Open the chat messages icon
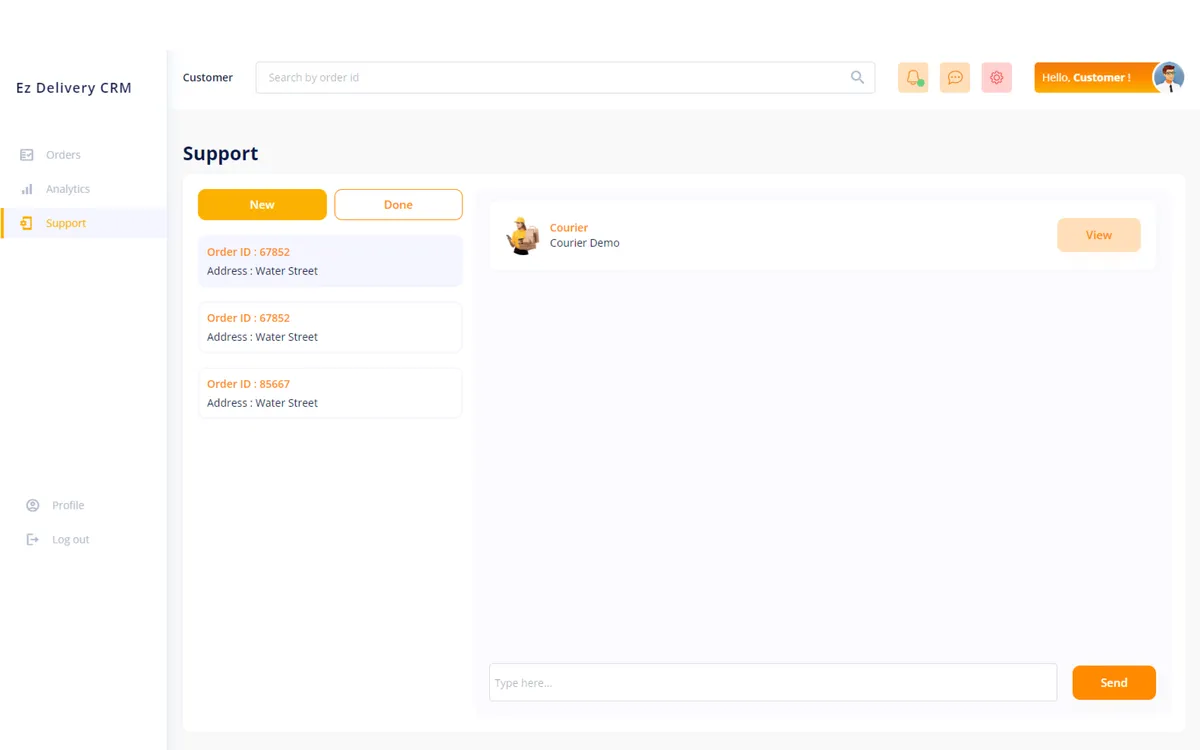This screenshot has width=1200, height=750. click(x=955, y=78)
